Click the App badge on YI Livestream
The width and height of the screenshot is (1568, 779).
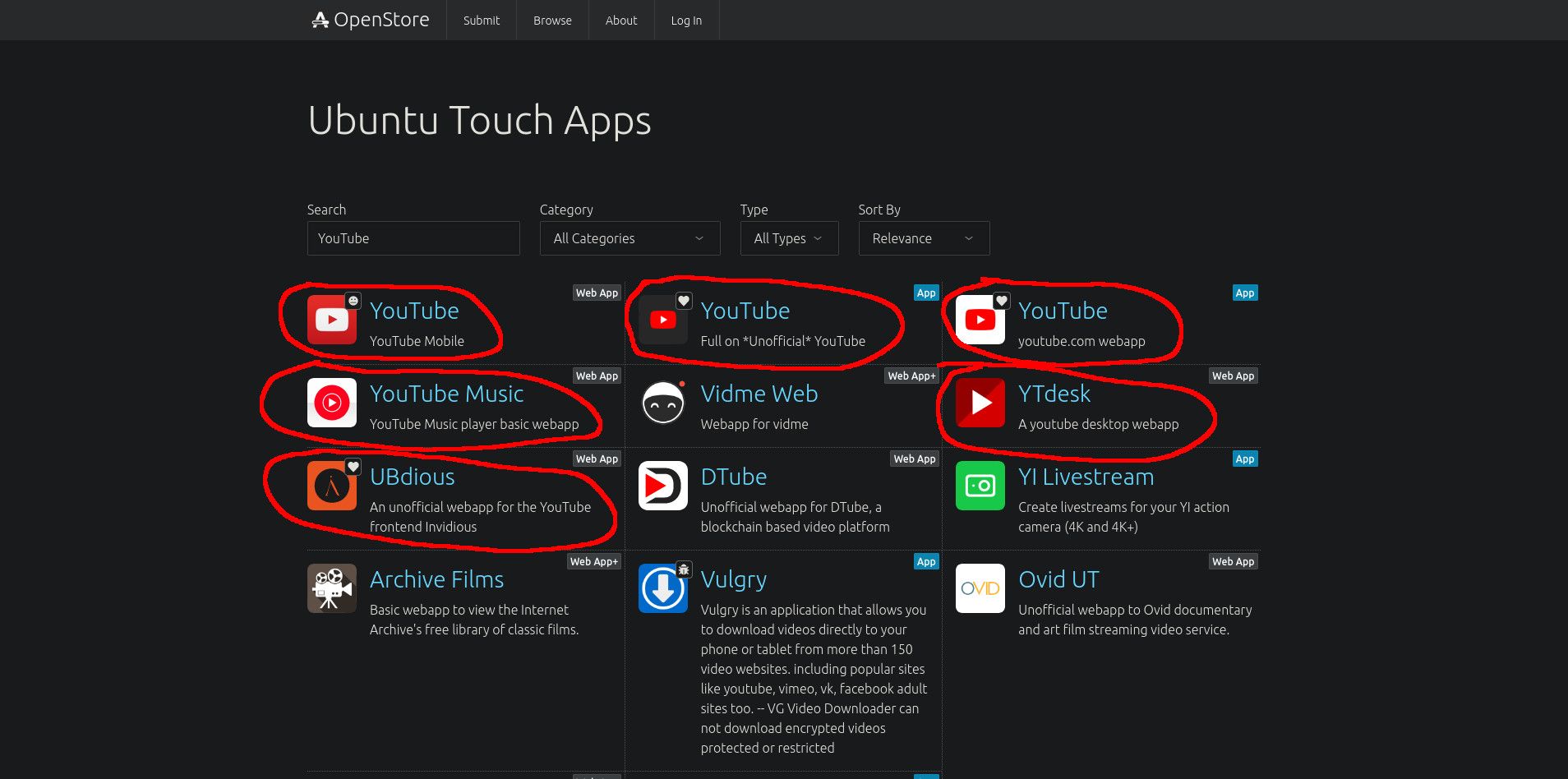(1245, 459)
